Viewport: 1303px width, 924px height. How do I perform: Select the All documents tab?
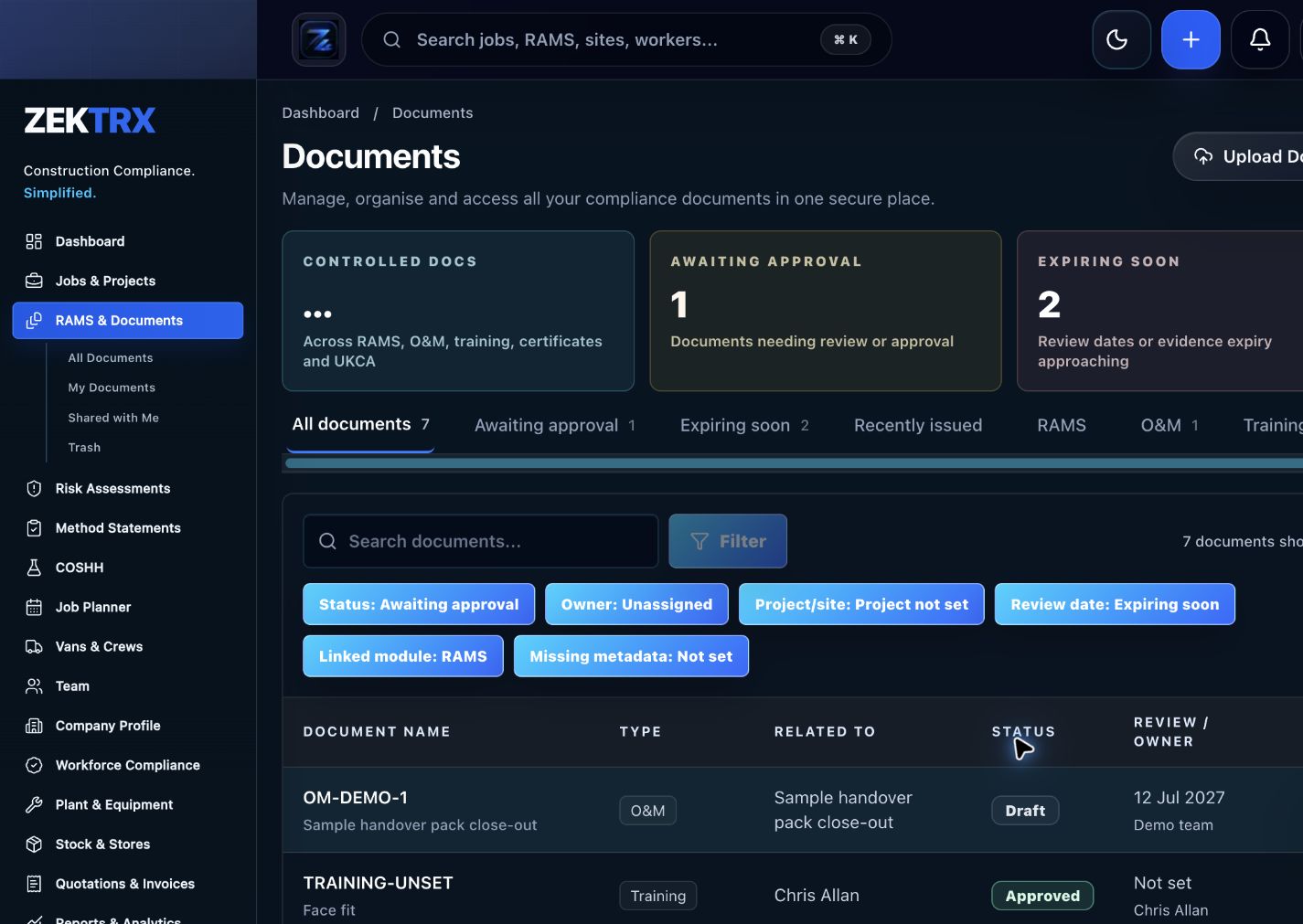pos(360,424)
